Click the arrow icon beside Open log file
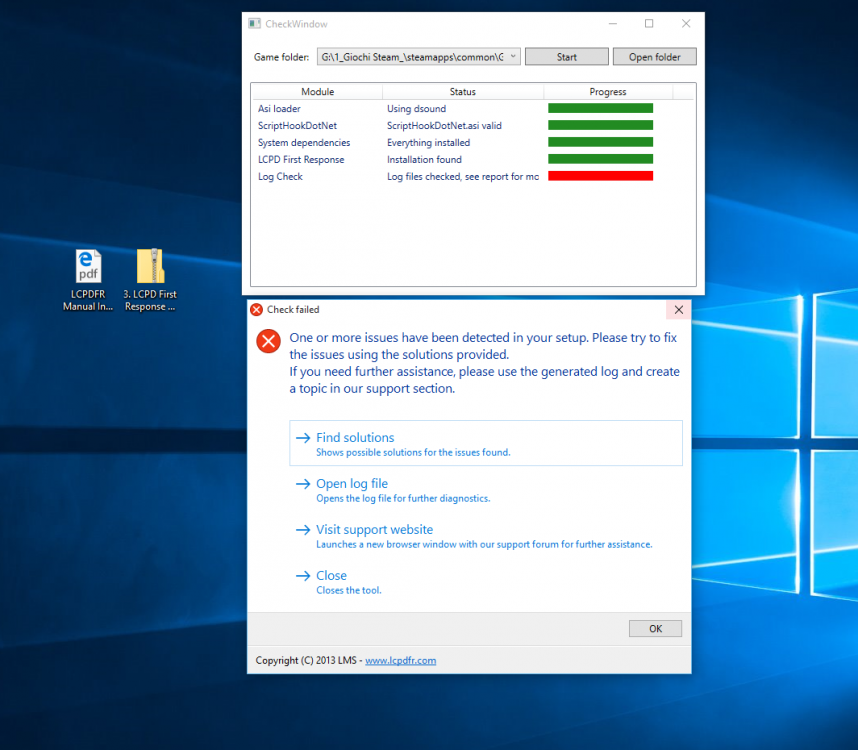This screenshot has width=858, height=750. [302, 484]
